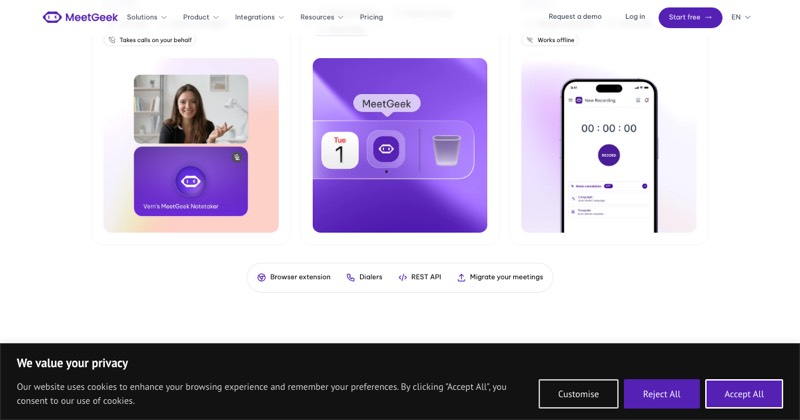Click the Customise cookies button
Image resolution: width=800 pixels, height=420 pixels.
[578, 394]
